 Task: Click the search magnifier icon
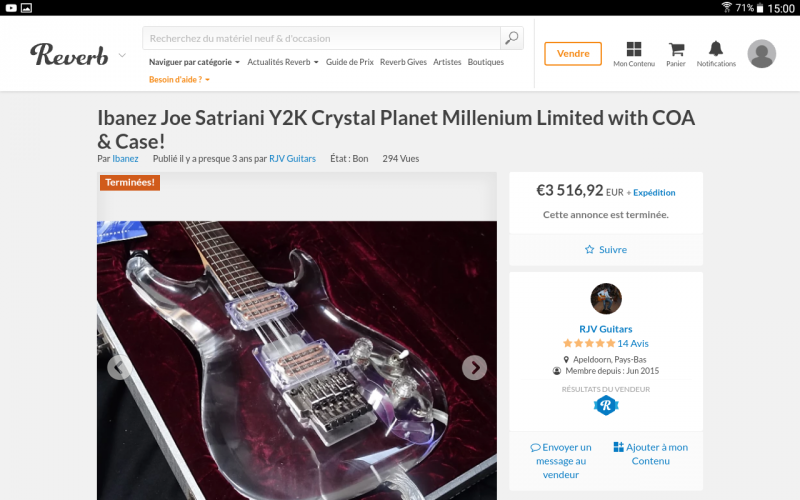click(512, 38)
